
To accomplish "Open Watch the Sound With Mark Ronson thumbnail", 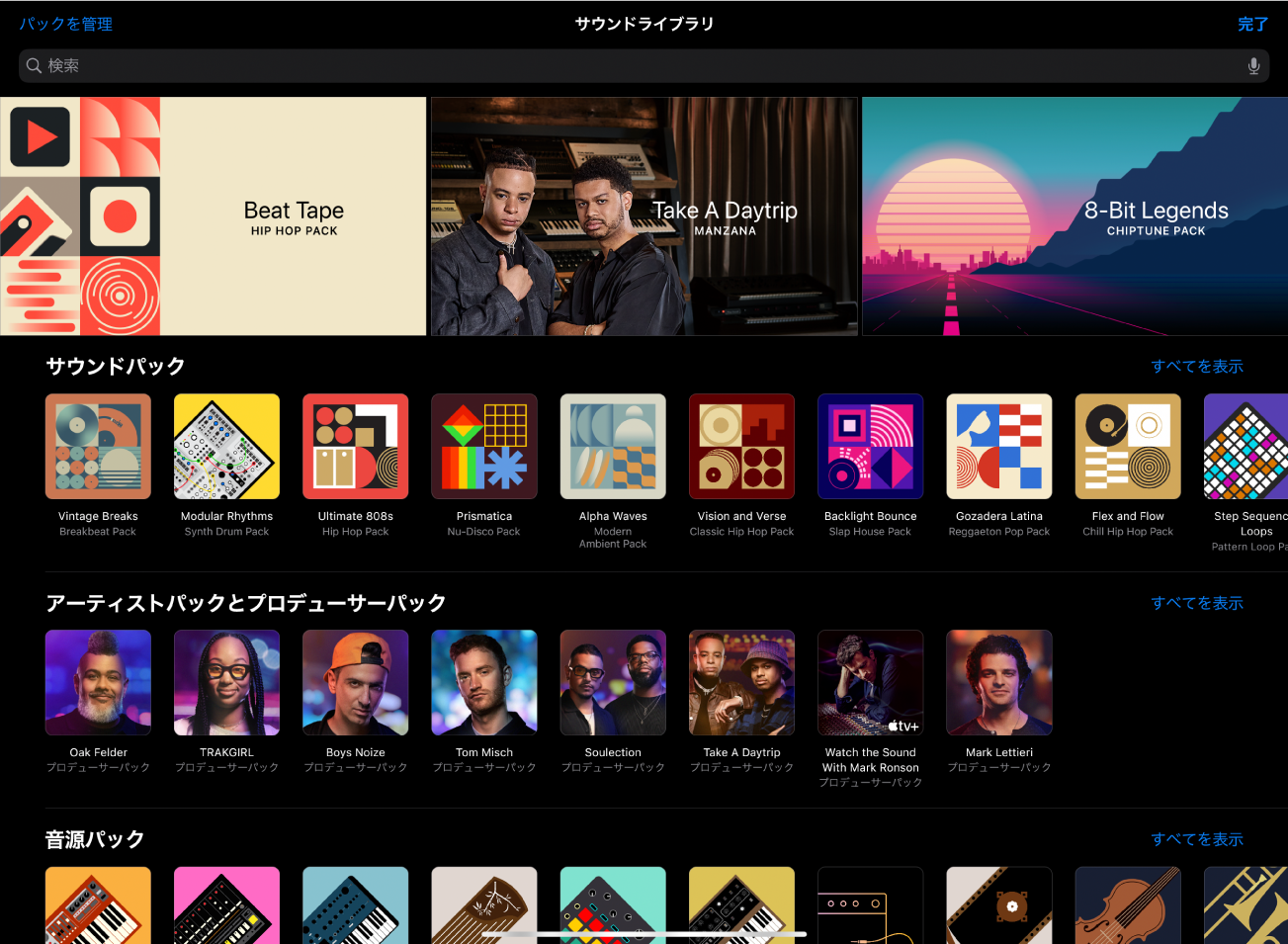I will click(871, 682).
